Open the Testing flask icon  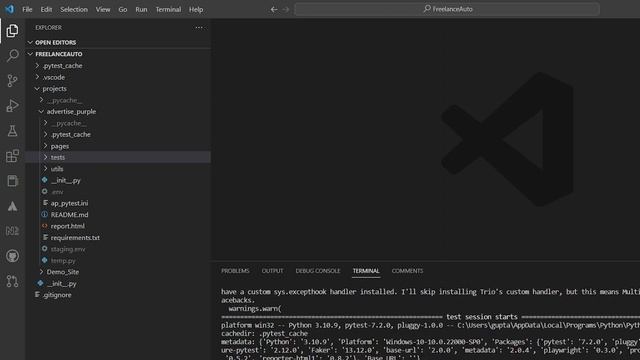tap(12, 131)
